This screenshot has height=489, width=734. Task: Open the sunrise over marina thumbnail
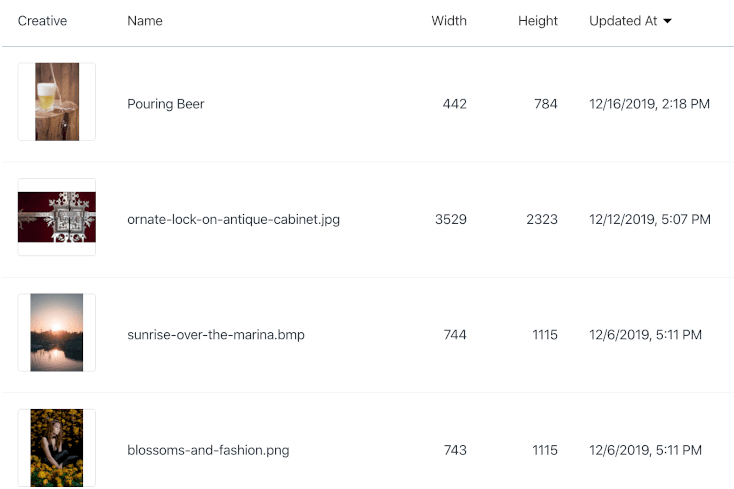coord(57,333)
